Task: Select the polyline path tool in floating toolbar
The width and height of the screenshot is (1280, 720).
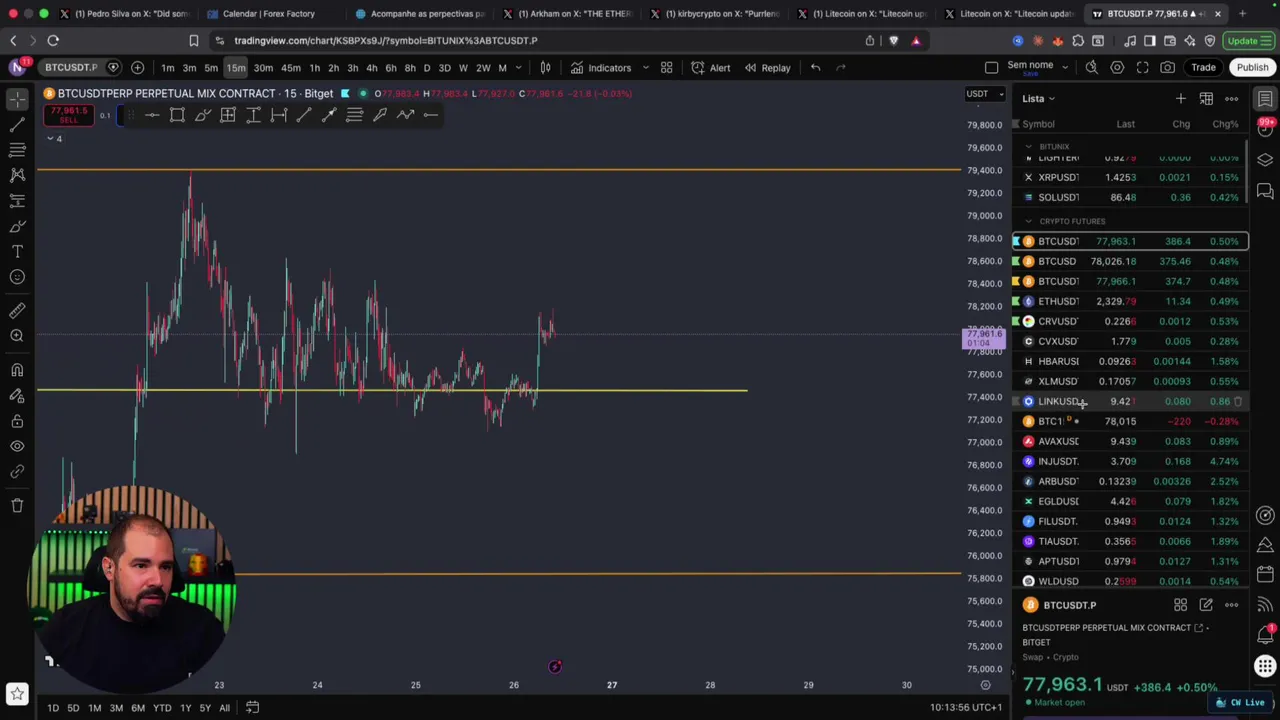Action: pos(405,115)
